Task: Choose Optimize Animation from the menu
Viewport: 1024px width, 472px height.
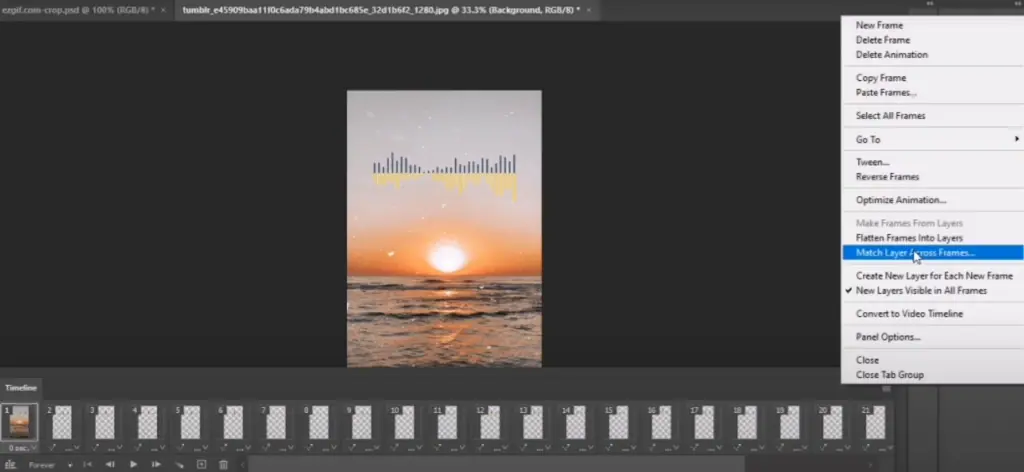Action: [900, 200]
